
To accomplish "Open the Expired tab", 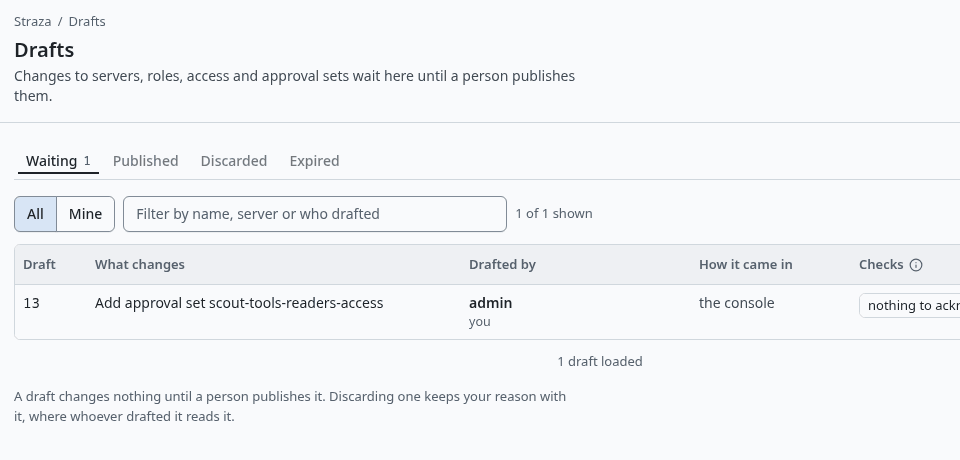I will [314, 161].
